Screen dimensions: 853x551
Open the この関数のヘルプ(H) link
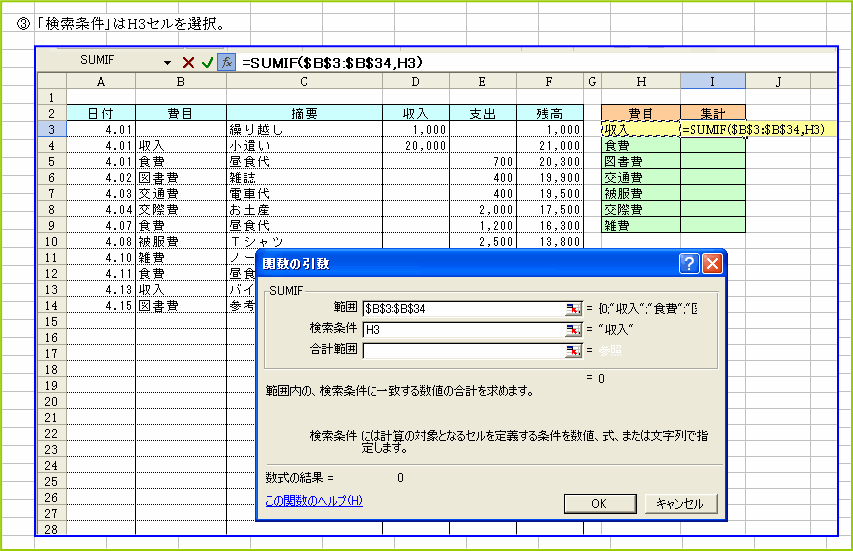pyautogui.click(x=314, y=501)
